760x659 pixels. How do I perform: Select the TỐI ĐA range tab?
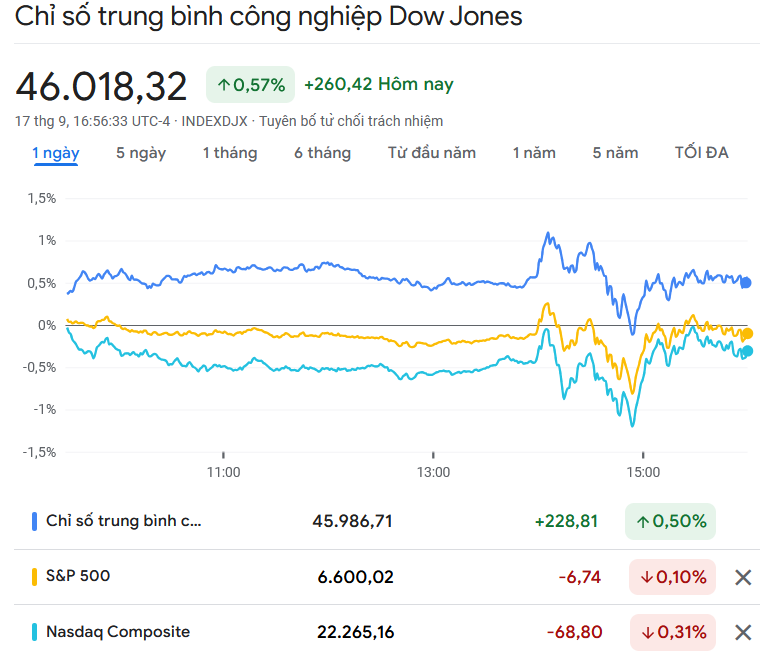click(x=701, y=153)
